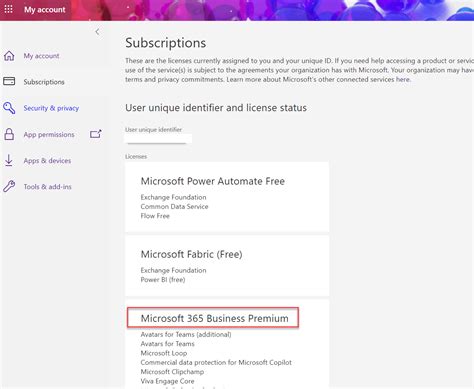Open Security & privacy page

coord(51,108)
